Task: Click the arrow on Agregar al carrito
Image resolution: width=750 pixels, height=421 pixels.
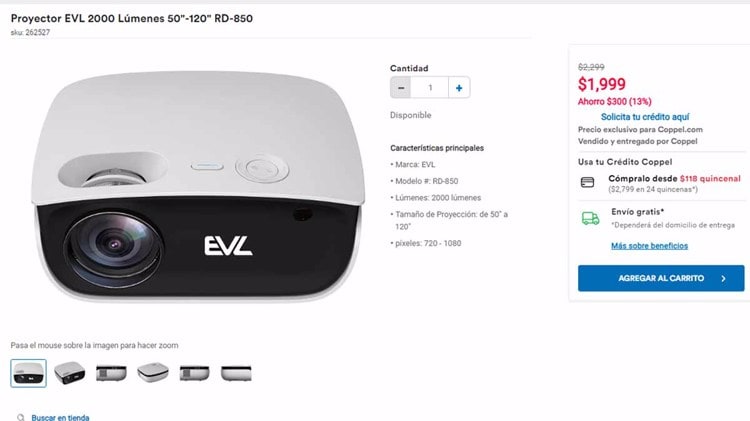Action: 723,278
